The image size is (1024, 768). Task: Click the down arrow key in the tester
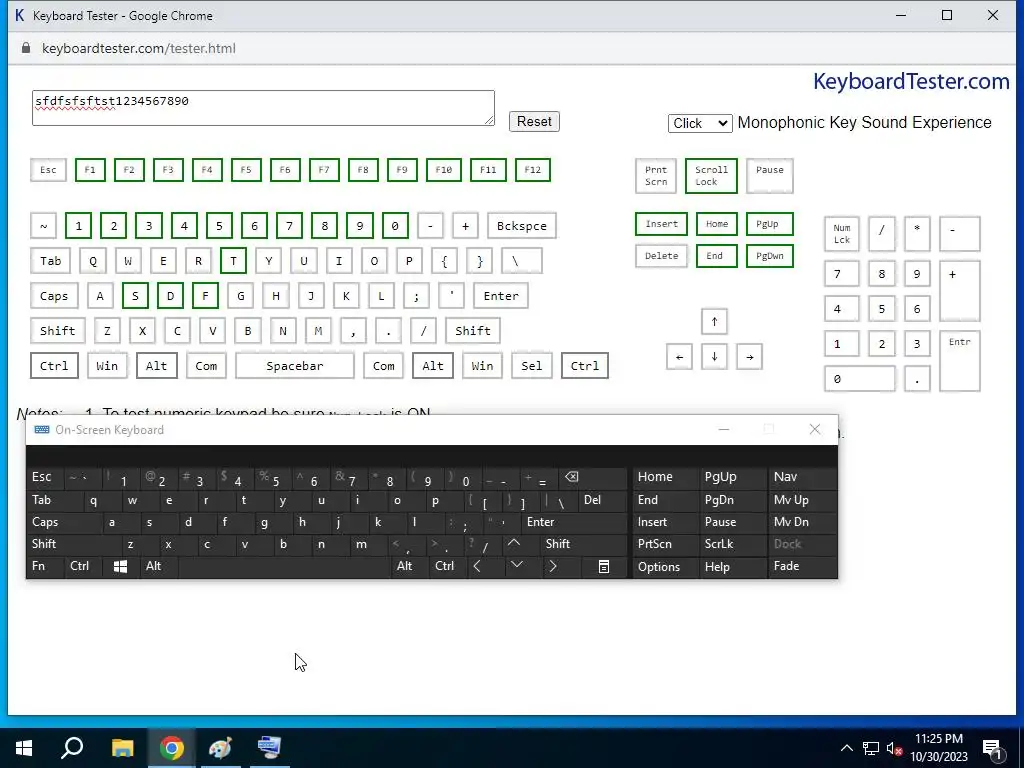(714, 357)
